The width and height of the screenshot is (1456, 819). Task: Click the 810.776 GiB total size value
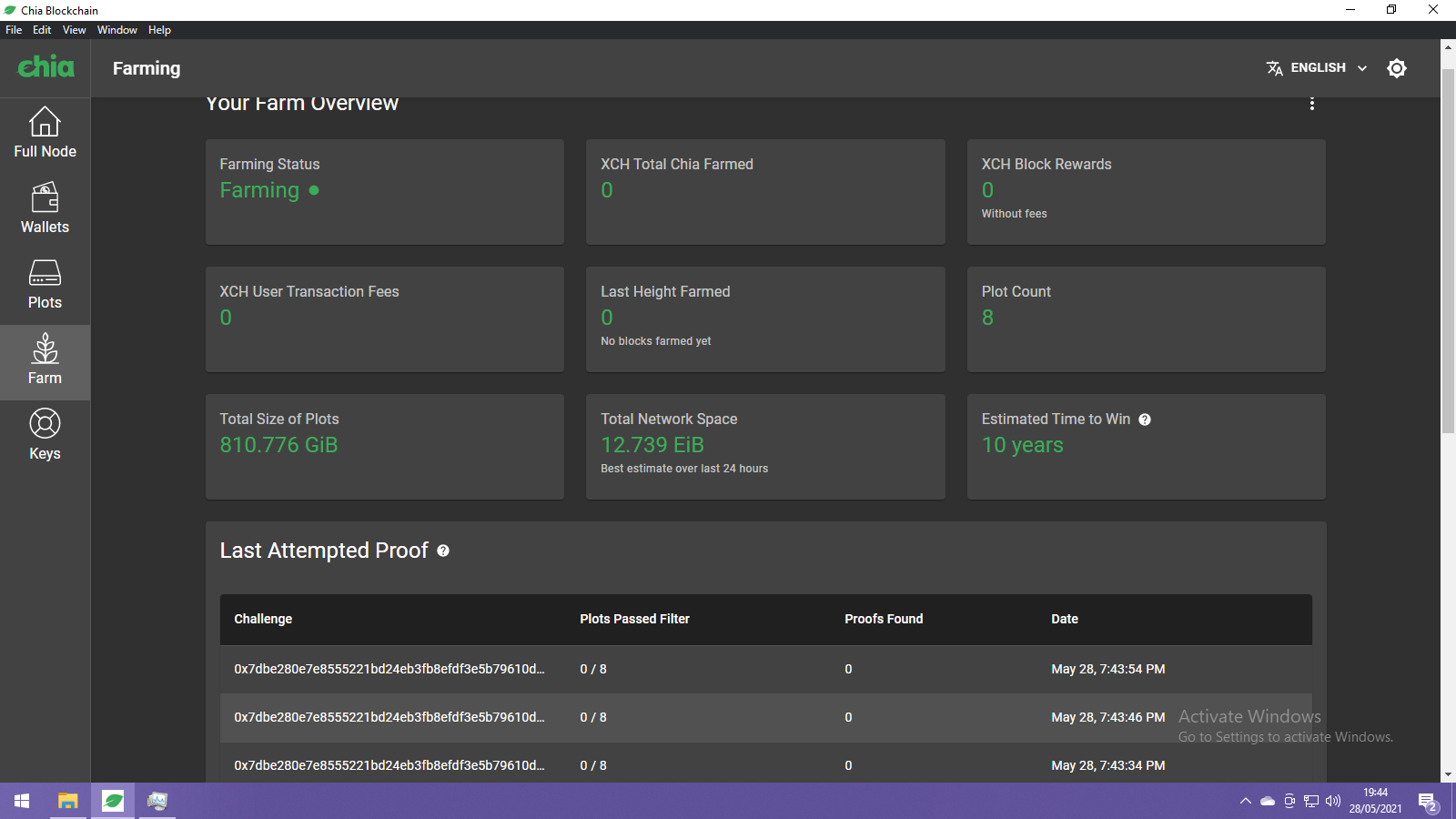point(278,445)
